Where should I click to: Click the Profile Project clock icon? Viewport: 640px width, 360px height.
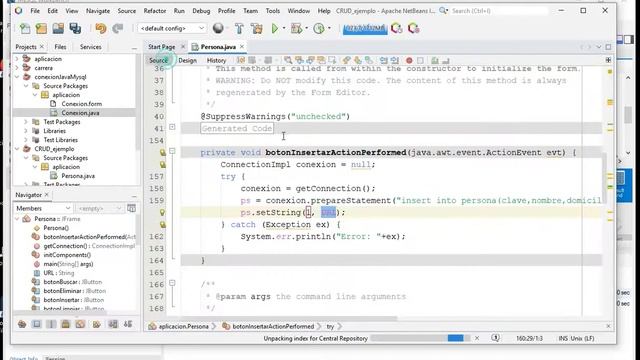click(x=319, y=28)
